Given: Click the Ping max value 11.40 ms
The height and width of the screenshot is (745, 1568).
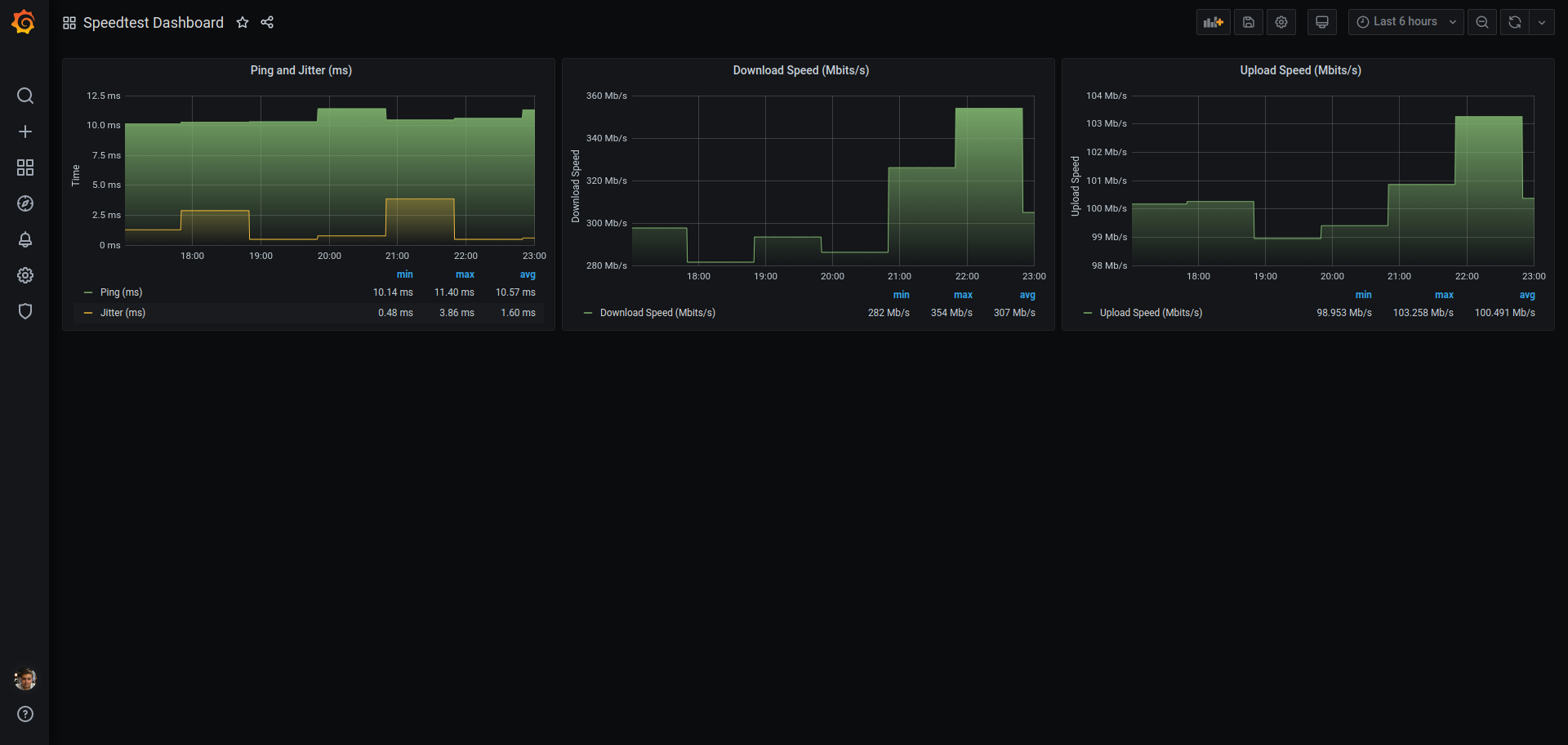Looking at the screenshot, I should (454, 292).
